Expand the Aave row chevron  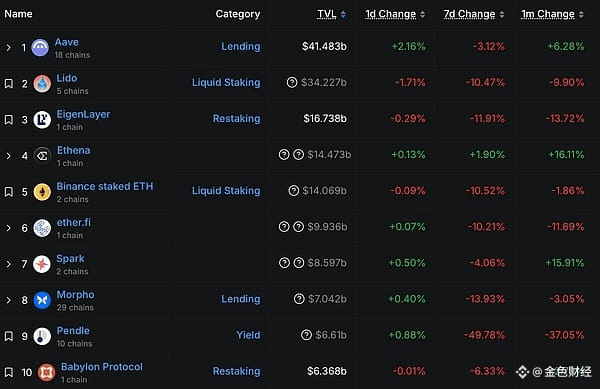(x=8, y=47)
